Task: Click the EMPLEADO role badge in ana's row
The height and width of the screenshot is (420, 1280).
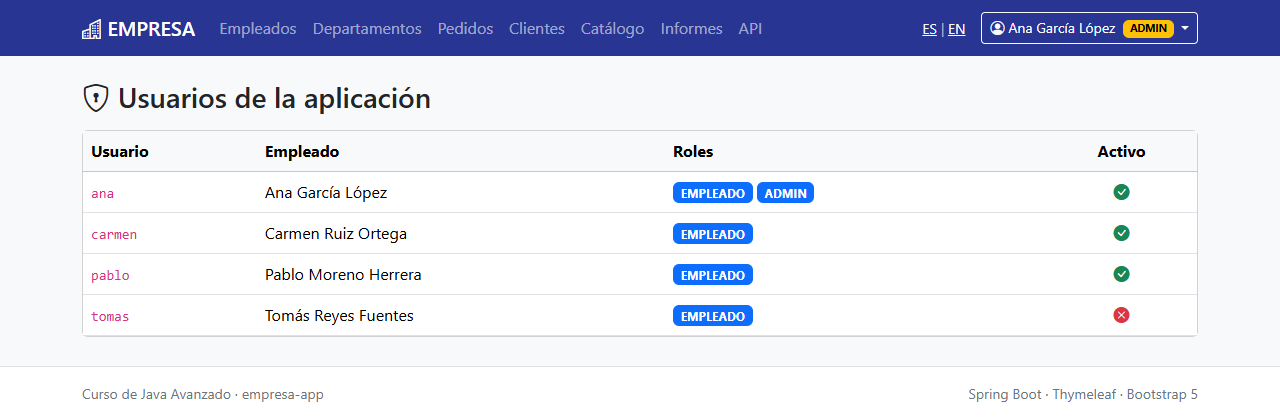Action: pos(713,193)
